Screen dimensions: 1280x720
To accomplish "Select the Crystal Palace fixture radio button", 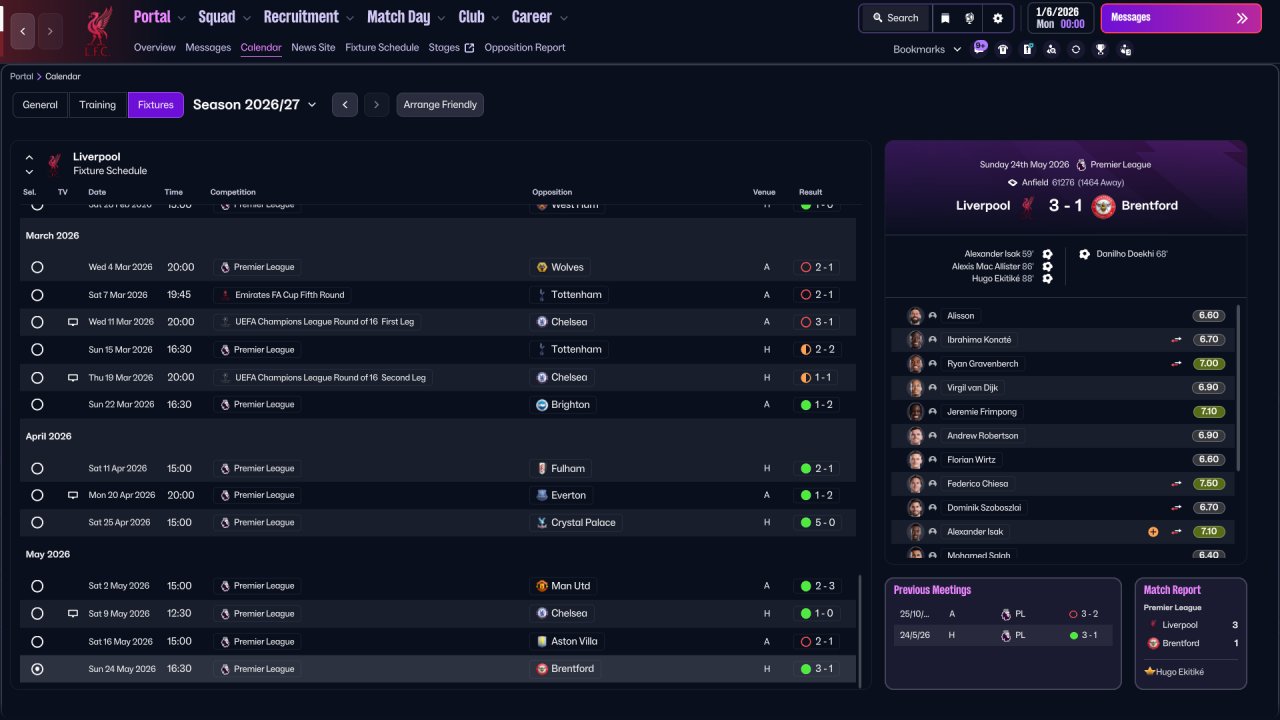I will click(x=37, y=522).
